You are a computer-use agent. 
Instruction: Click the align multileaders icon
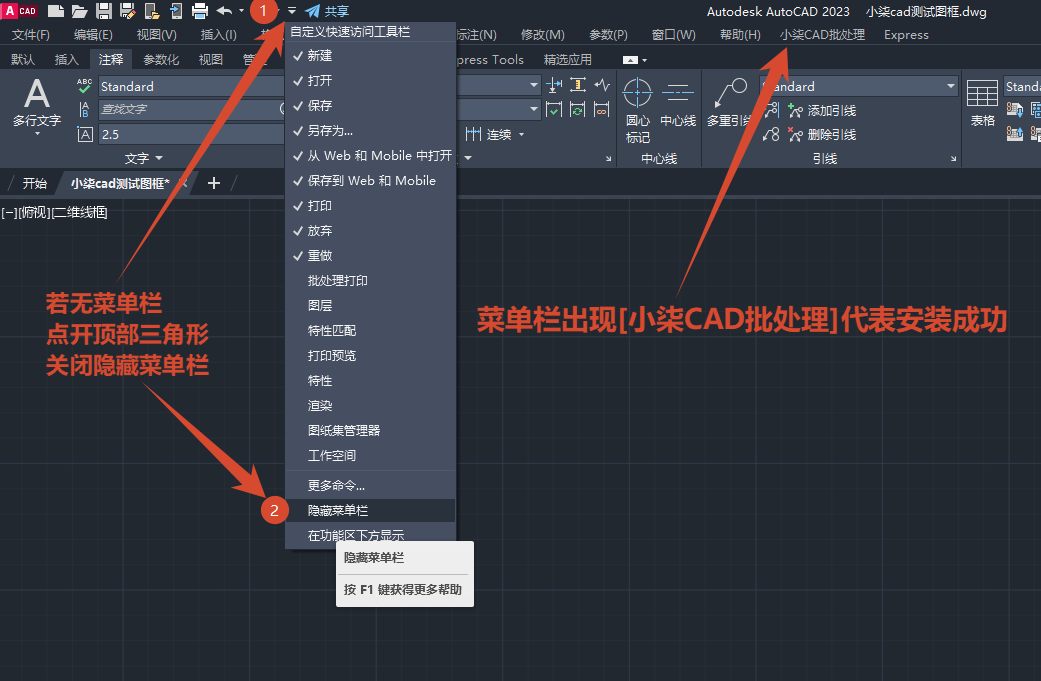771,110
